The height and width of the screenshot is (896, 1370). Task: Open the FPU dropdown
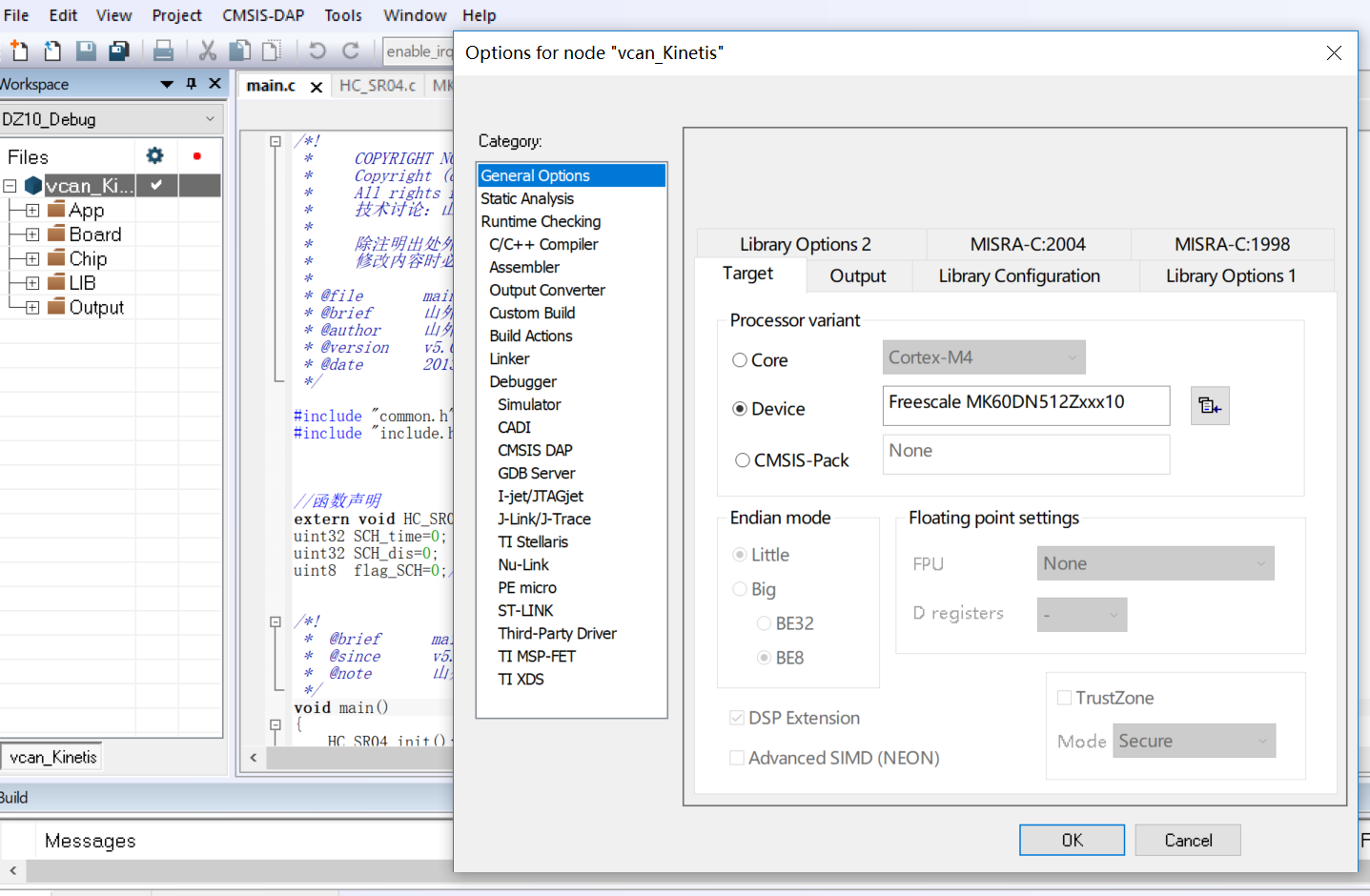click(1155, 563)
